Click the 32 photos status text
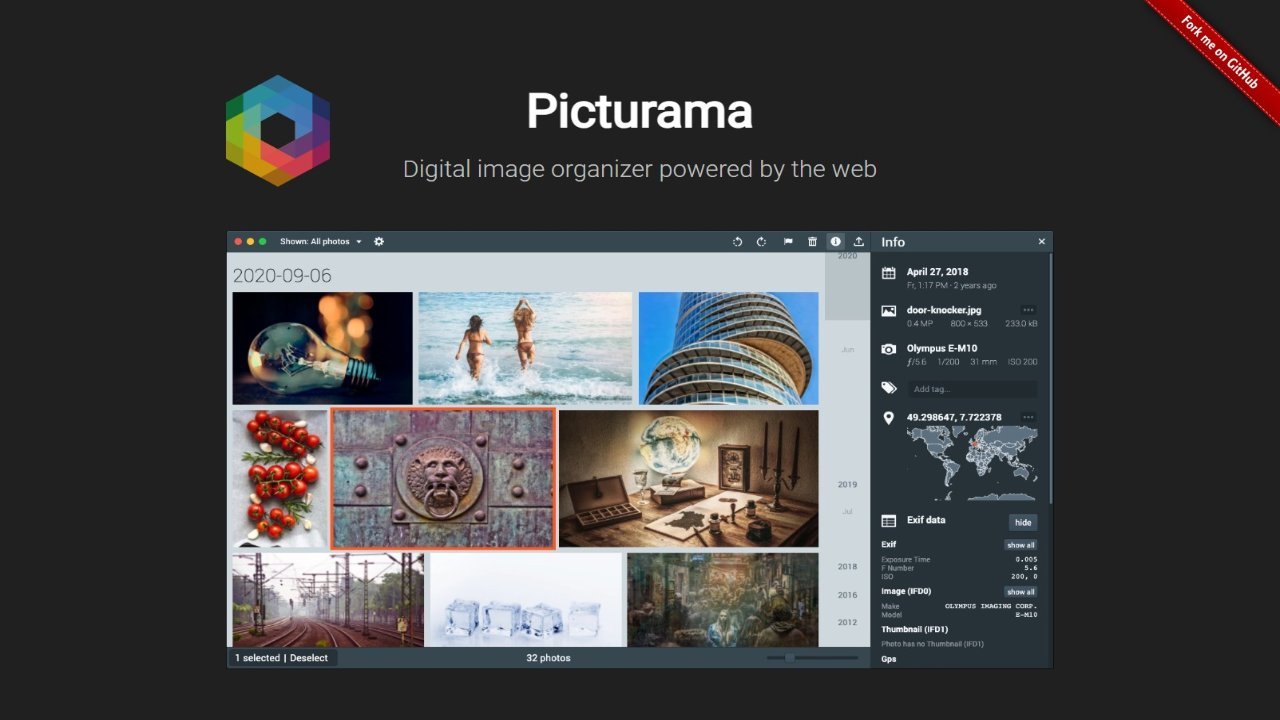The height and width of the screenshot is (720, 1280). click(548, 658)
